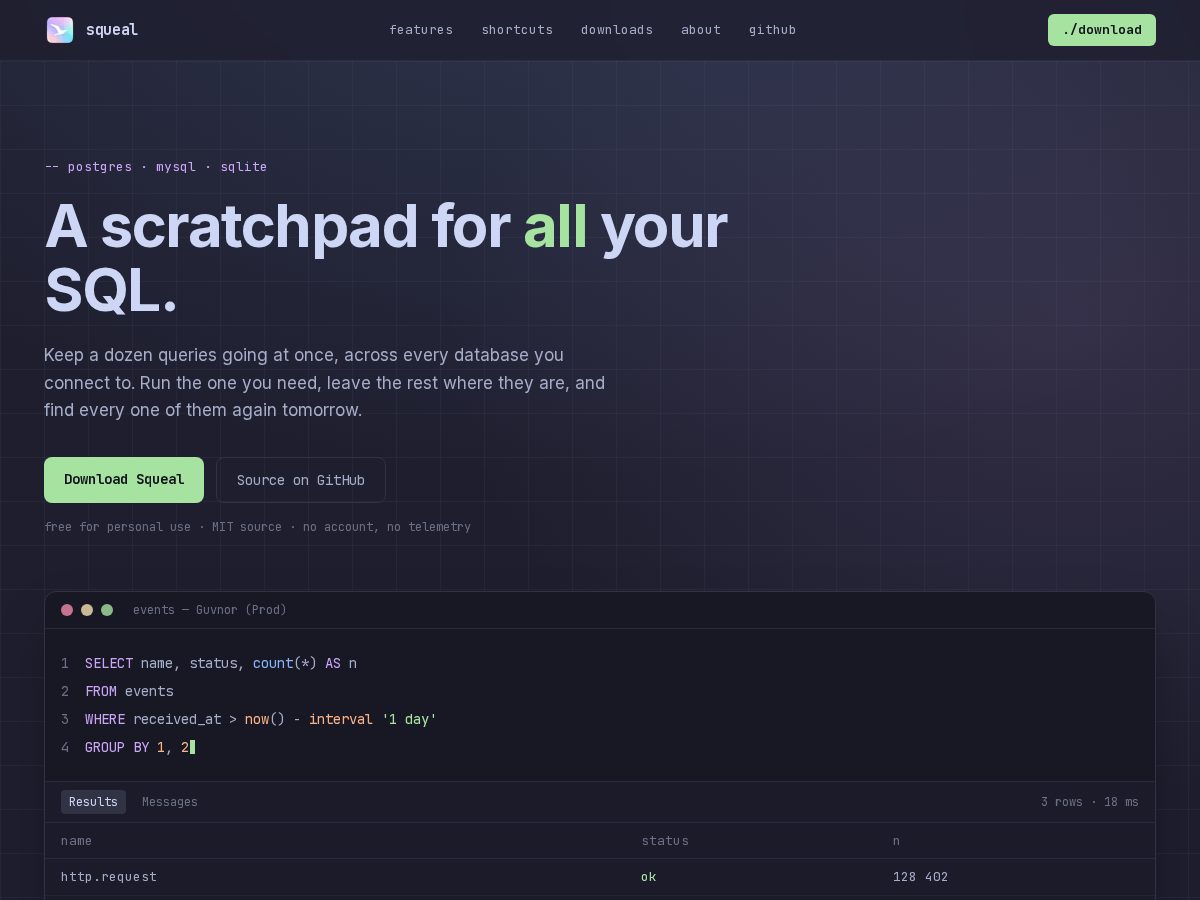This screenshot has height=900, width=1200.
Task: Click the 'n' column header
Action: pyautogui.click(x=896, y=841)
